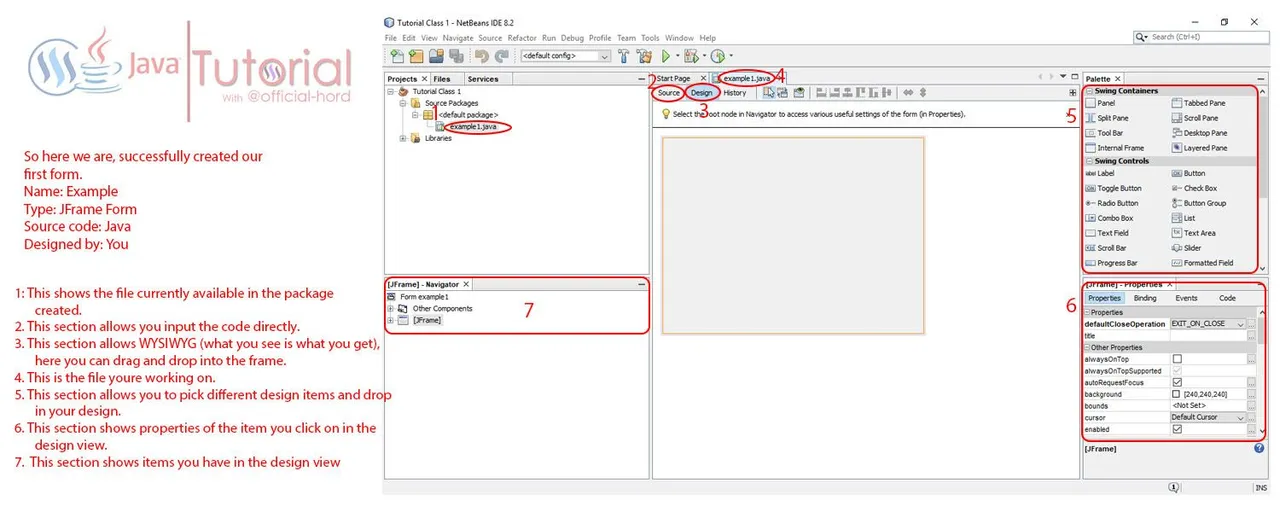Select Text Field palette component
The image size is (1280, 512).
(1106, 233)
